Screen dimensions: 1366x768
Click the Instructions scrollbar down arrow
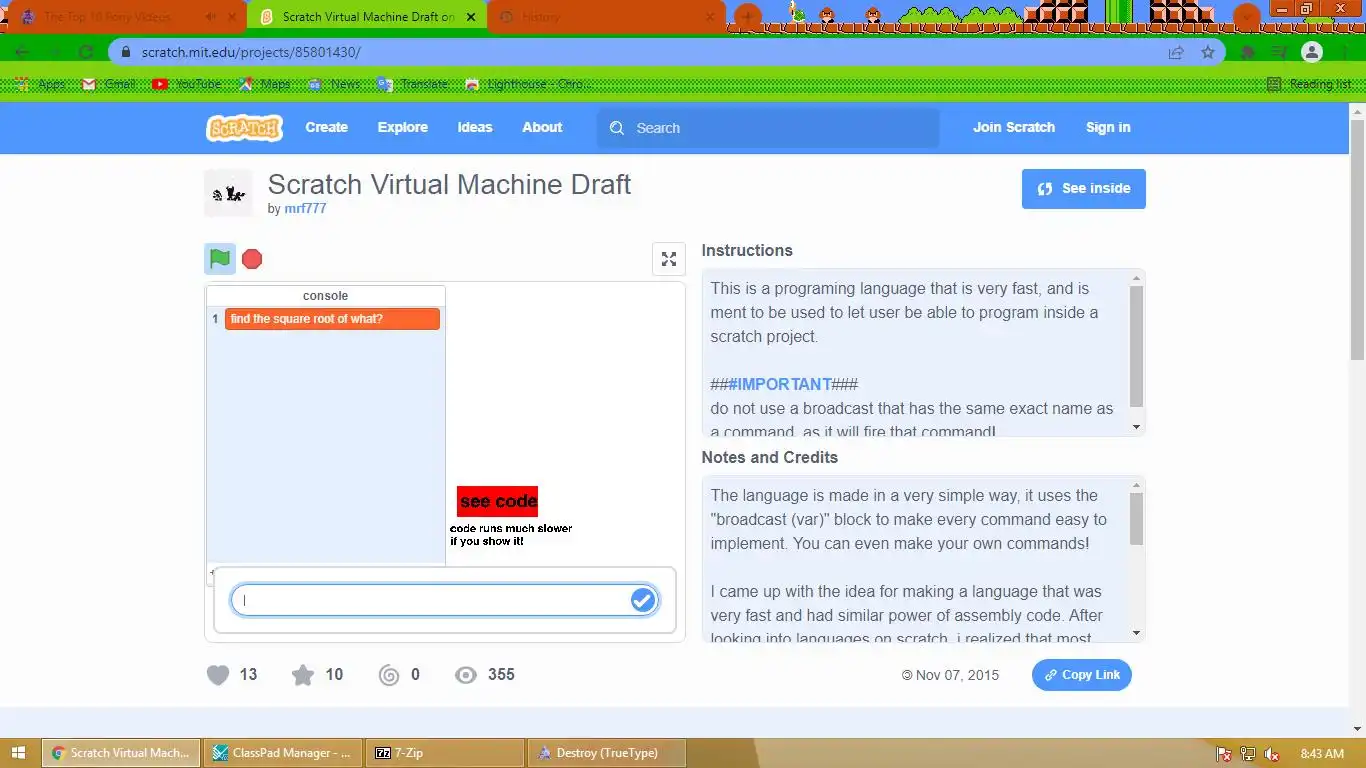coord(1136,427)
